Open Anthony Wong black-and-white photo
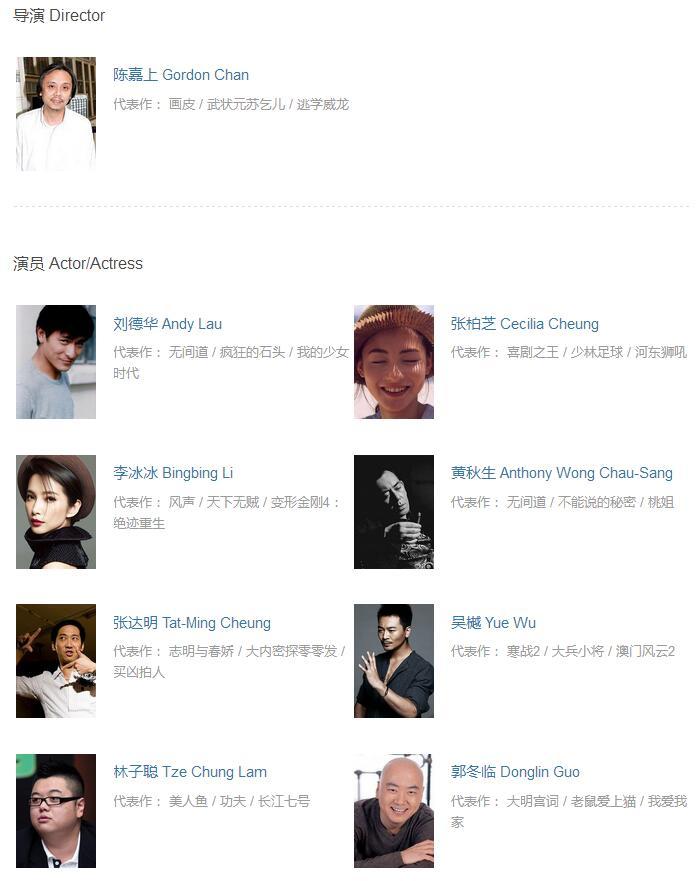The width and height of the screenshot is (700, 881). pyautogui.click(x=394, y=512)
